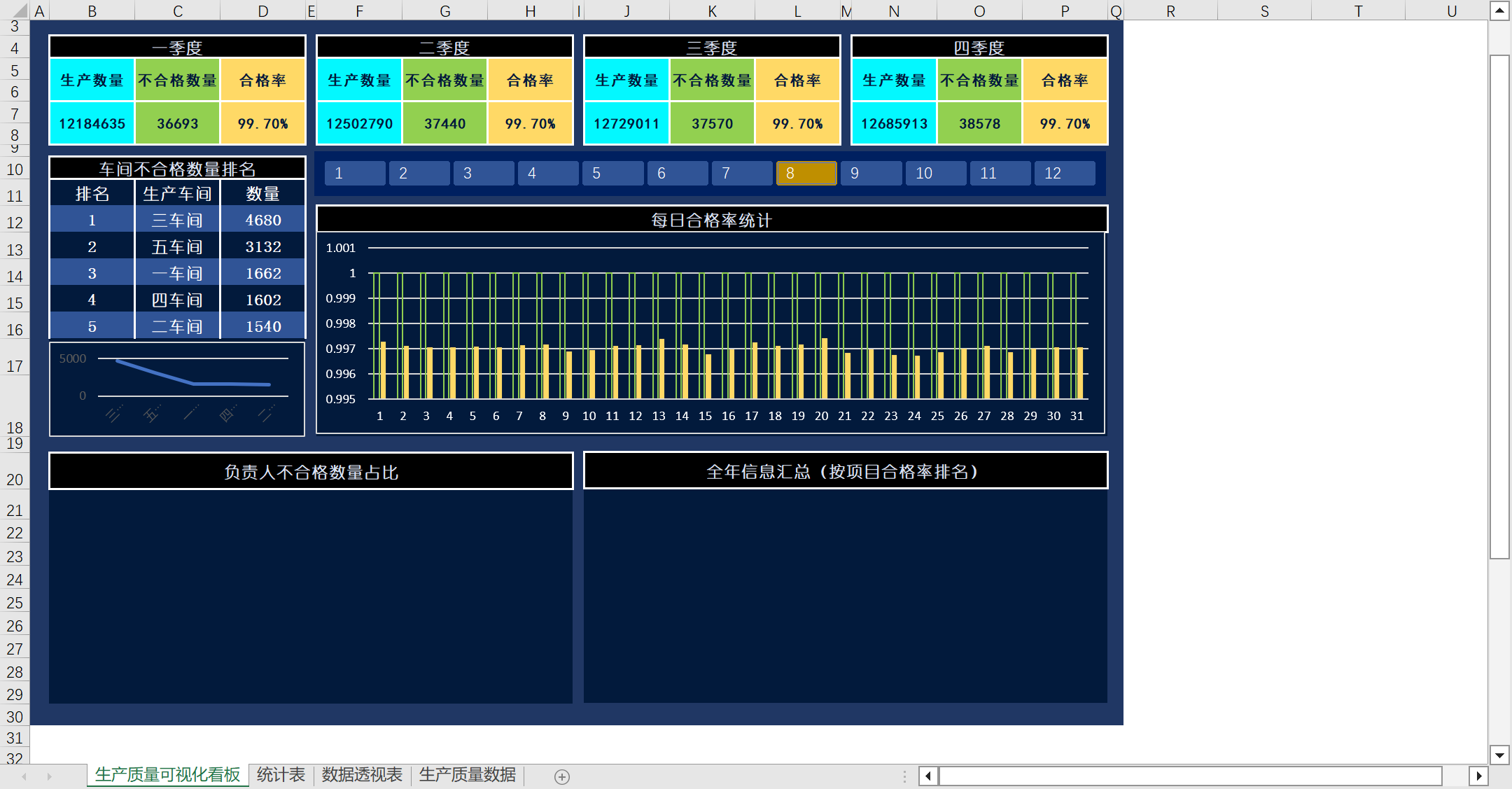Click highlighted month 8 slicer button

click(806, 173)
